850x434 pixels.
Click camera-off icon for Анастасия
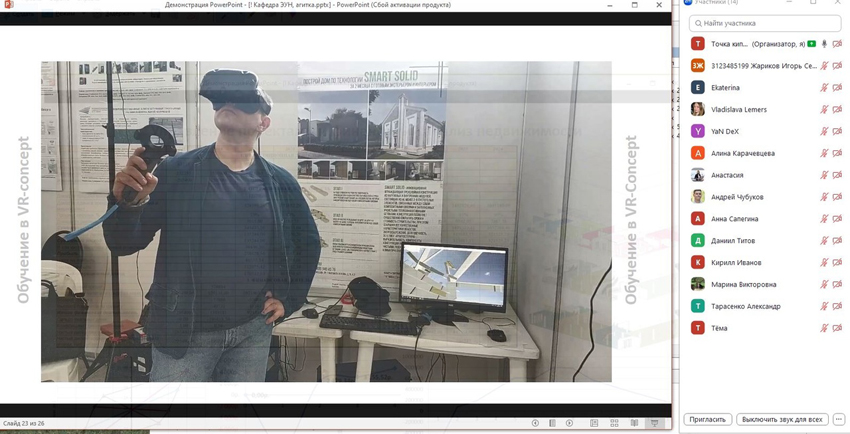pyautogui.click(x=838, y=175)
